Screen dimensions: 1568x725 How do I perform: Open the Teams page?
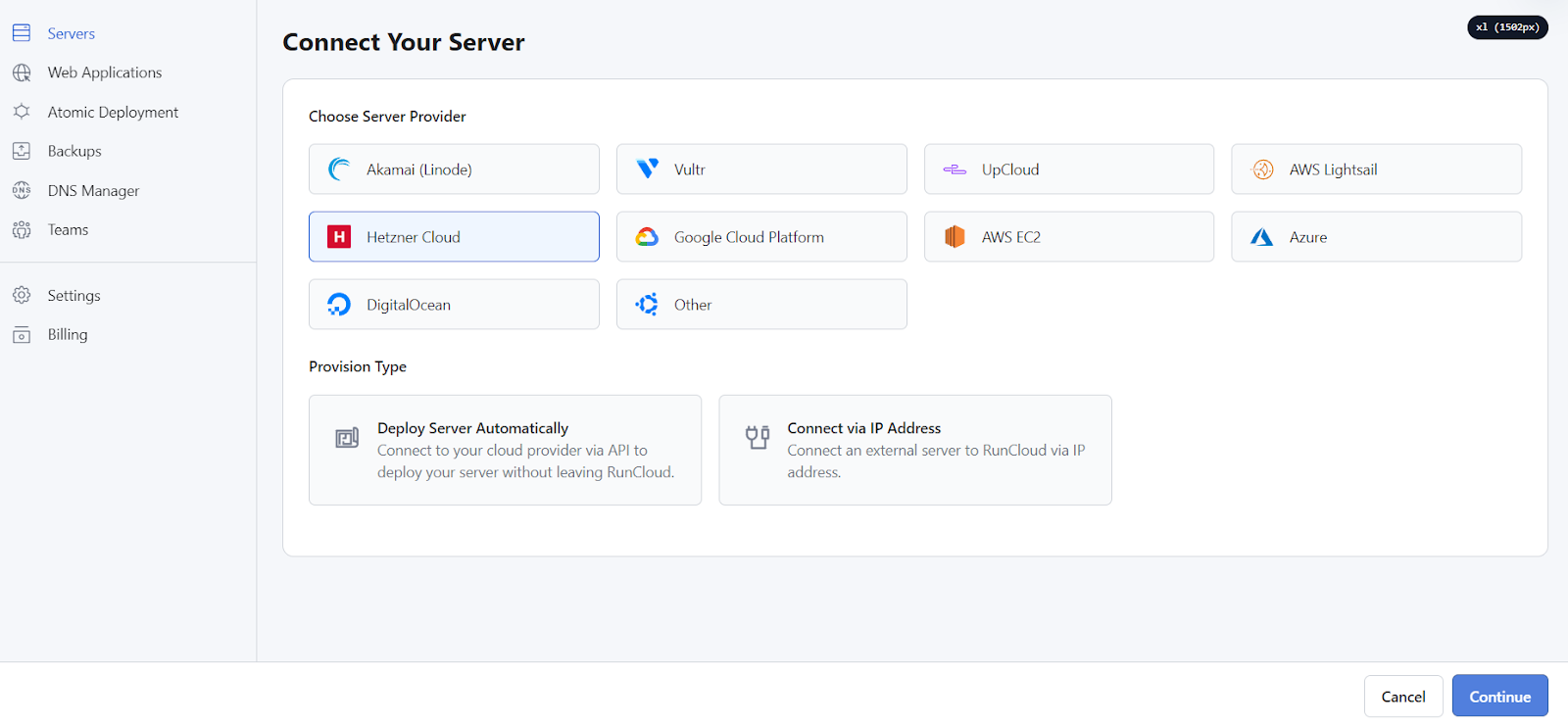point(68,229)
